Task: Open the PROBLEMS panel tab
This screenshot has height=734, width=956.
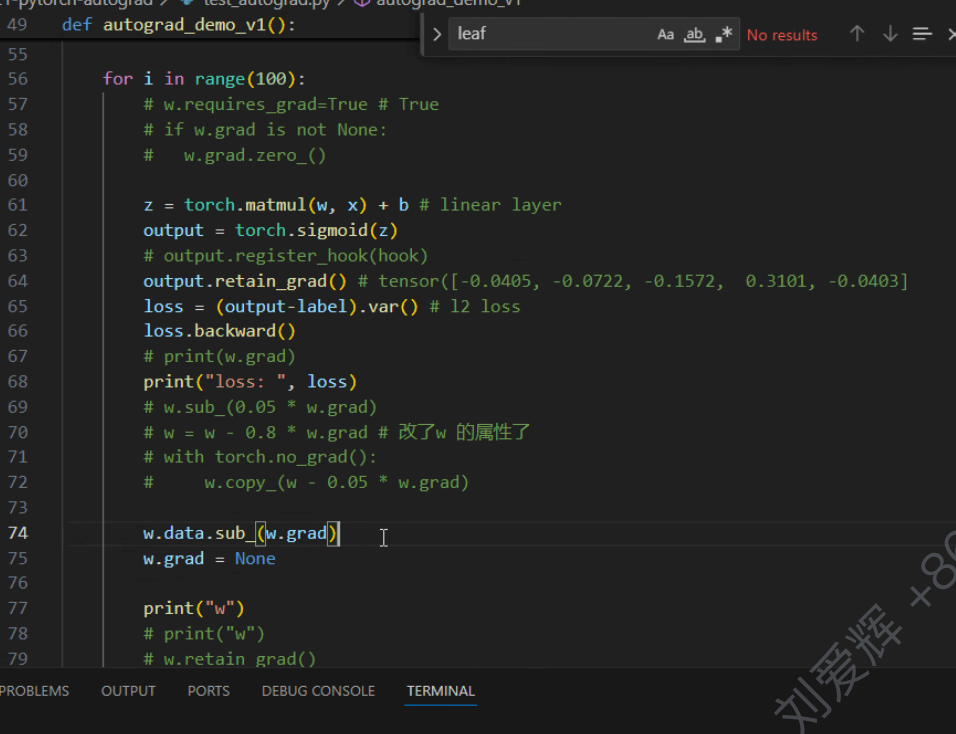Action: coord(35,691)
